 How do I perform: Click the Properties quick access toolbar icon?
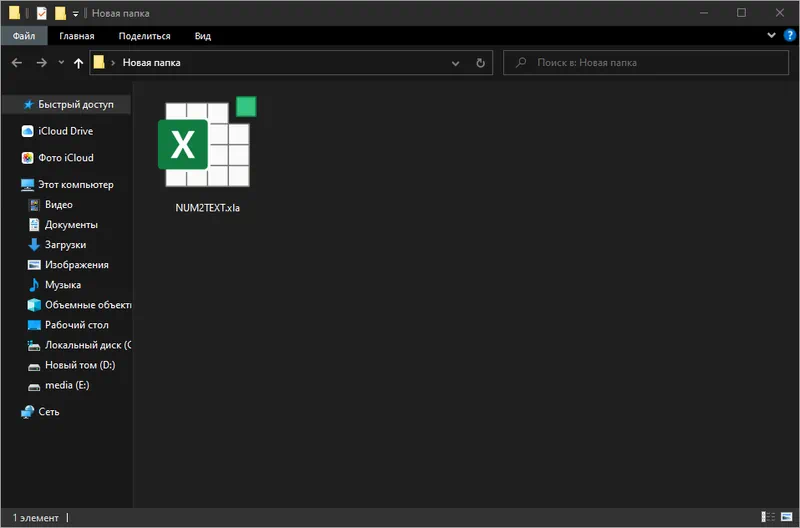(x=42, y=13)
